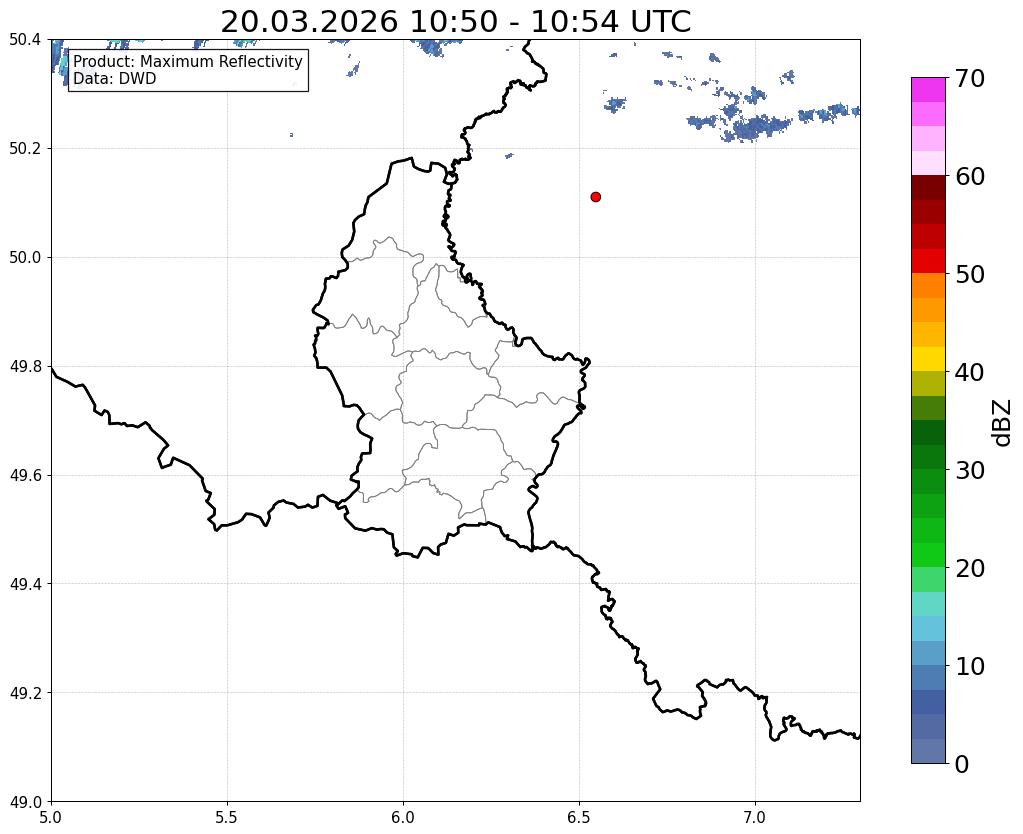This screenshot has width=1023, height=834.
Task: Click the 50.4 latitude axis label
Action: pos(25,40)
